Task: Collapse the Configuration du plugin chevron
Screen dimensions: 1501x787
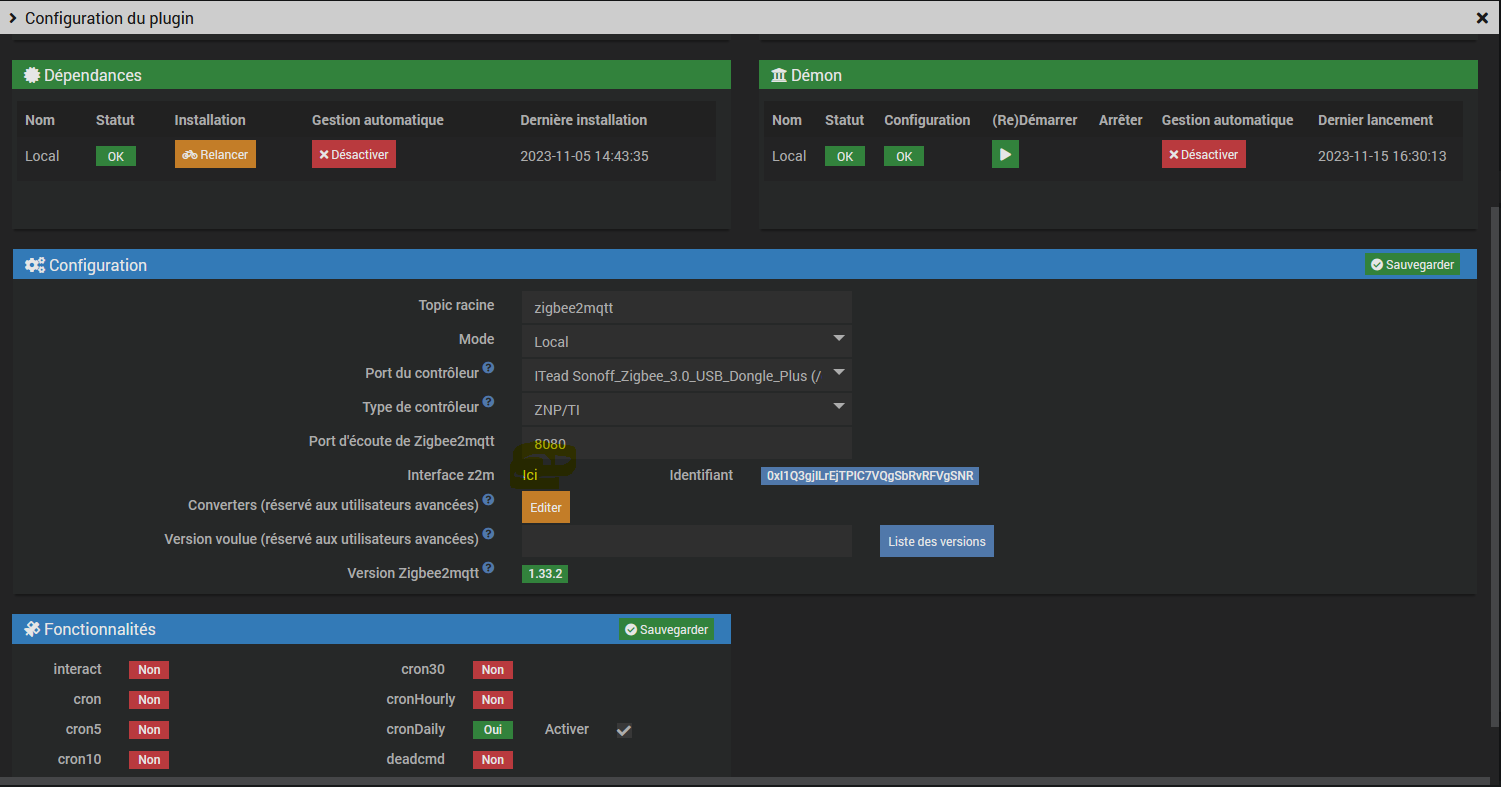Action: (13, 18)
